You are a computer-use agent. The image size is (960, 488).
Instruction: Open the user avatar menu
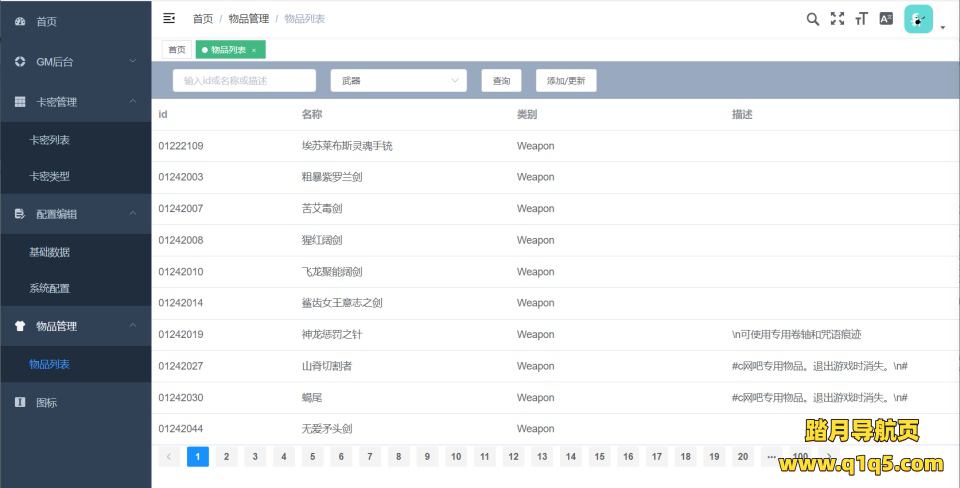coord(919,19)
